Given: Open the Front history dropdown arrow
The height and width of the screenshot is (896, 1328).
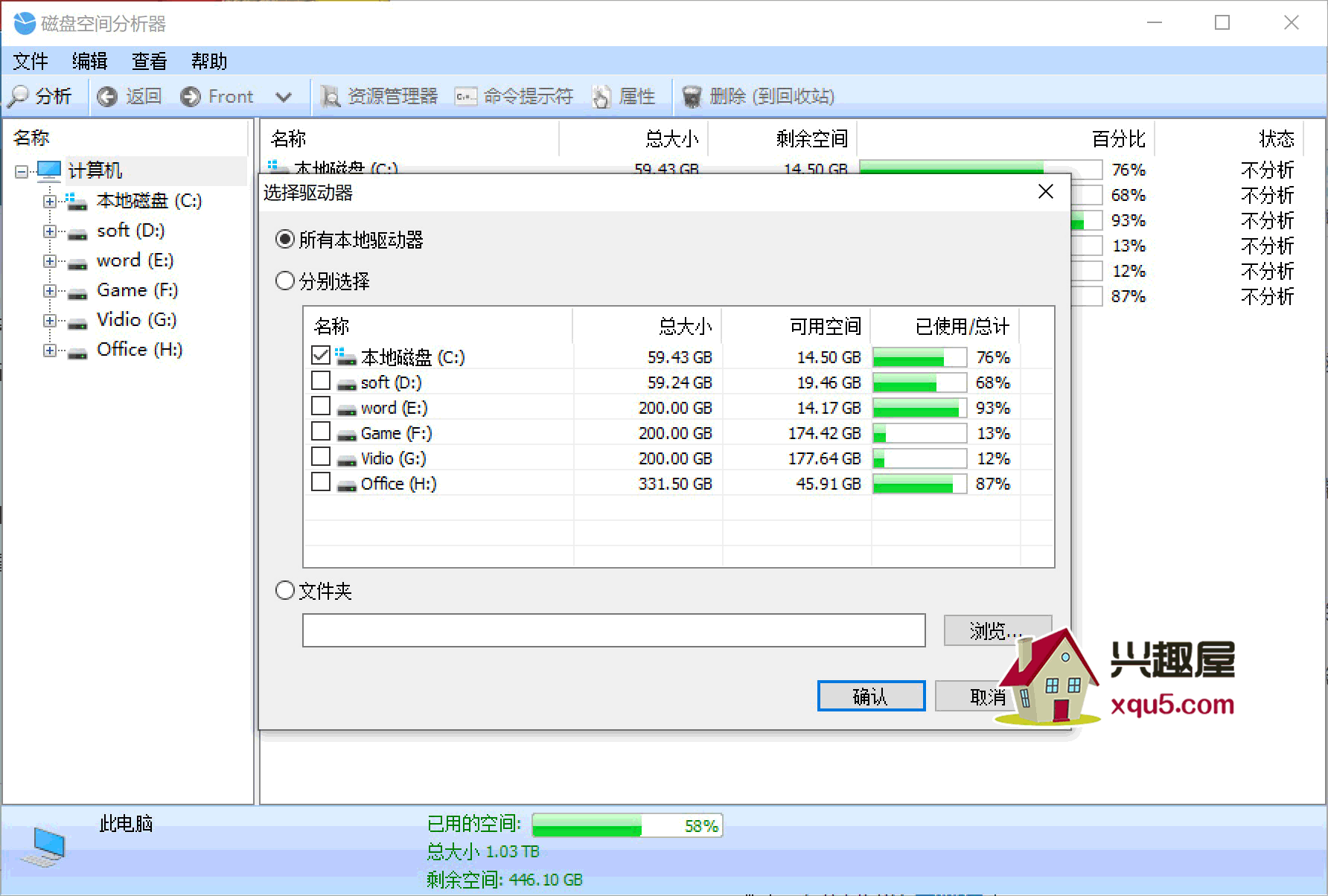Looking at the screenshot, I should (283, 97).
